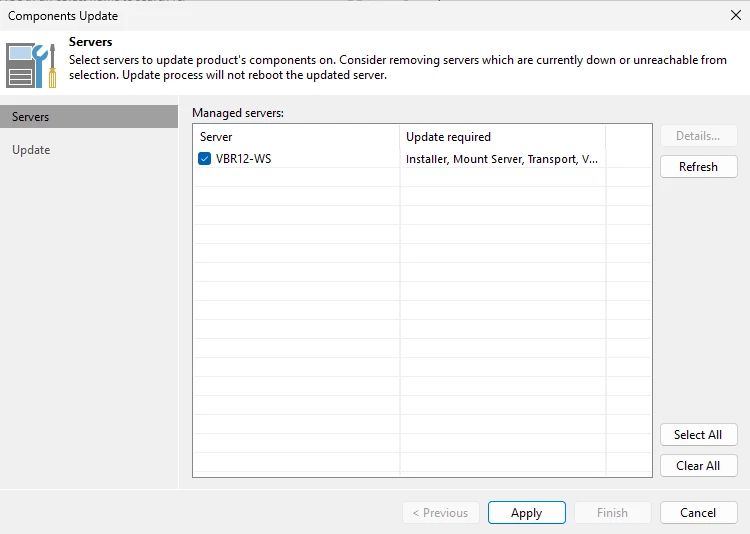The image size is (750, 534).
Task: Cancel the components update wizard
Action: click(698, 512)
